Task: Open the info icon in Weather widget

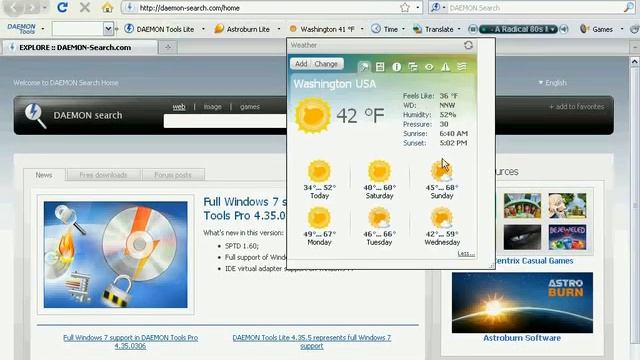Action: point(396,67)
